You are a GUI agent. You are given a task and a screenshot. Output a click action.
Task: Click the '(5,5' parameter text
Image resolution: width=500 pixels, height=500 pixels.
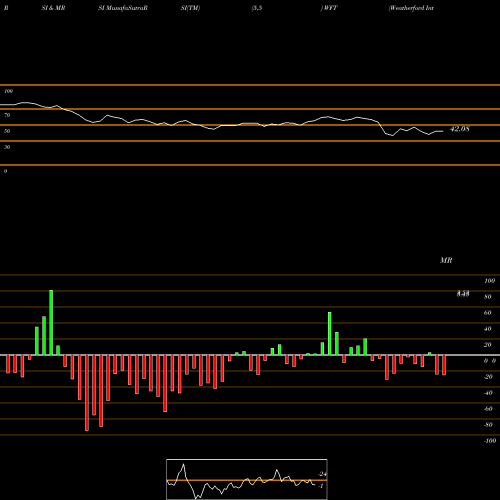[x=257, y=8]
